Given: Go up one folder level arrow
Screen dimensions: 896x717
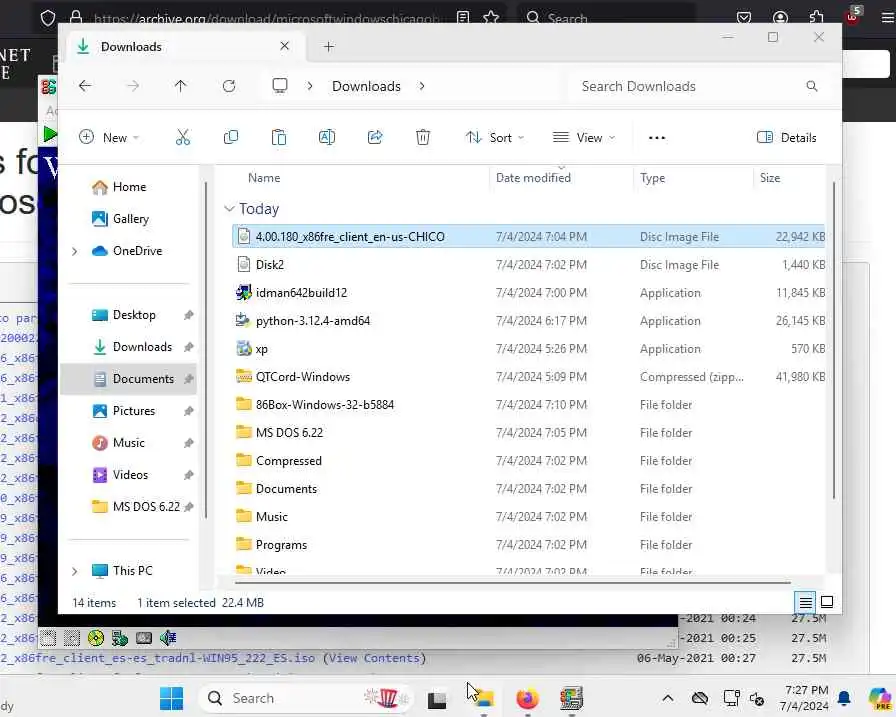Looking at the screenshot, I should coord(181,86).
